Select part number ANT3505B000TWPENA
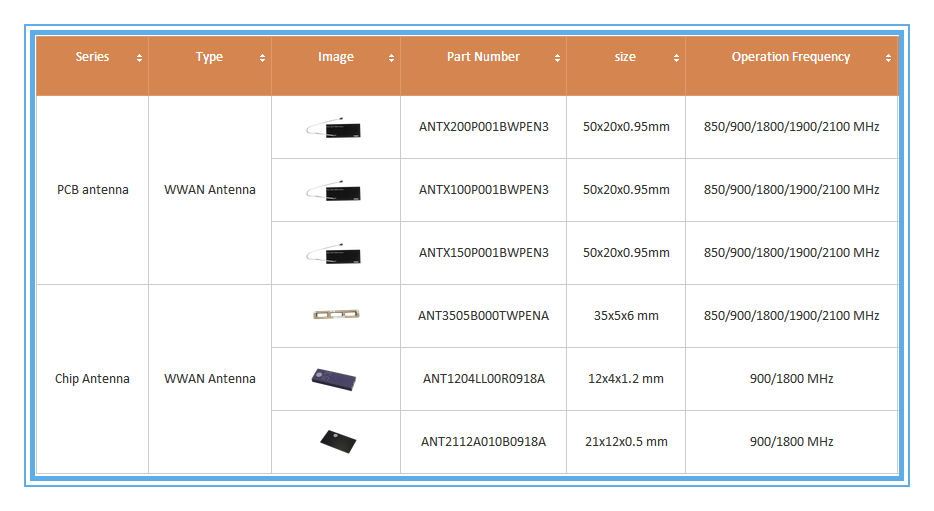This screenshot has width=934, height=511. point(483,316)
